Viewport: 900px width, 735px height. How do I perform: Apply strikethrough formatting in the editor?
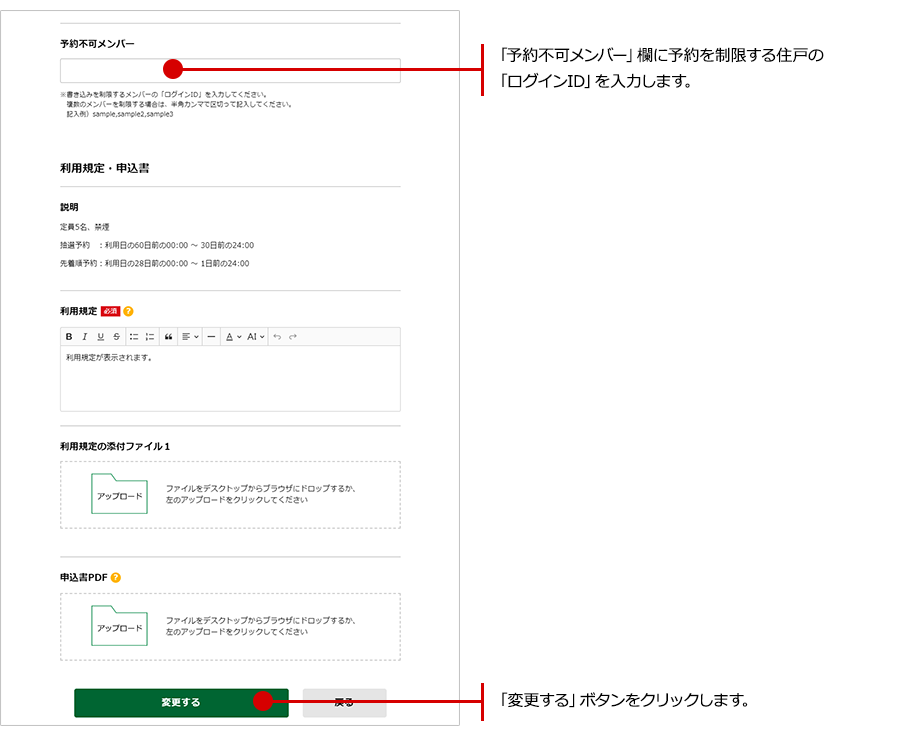coord(116,337)
